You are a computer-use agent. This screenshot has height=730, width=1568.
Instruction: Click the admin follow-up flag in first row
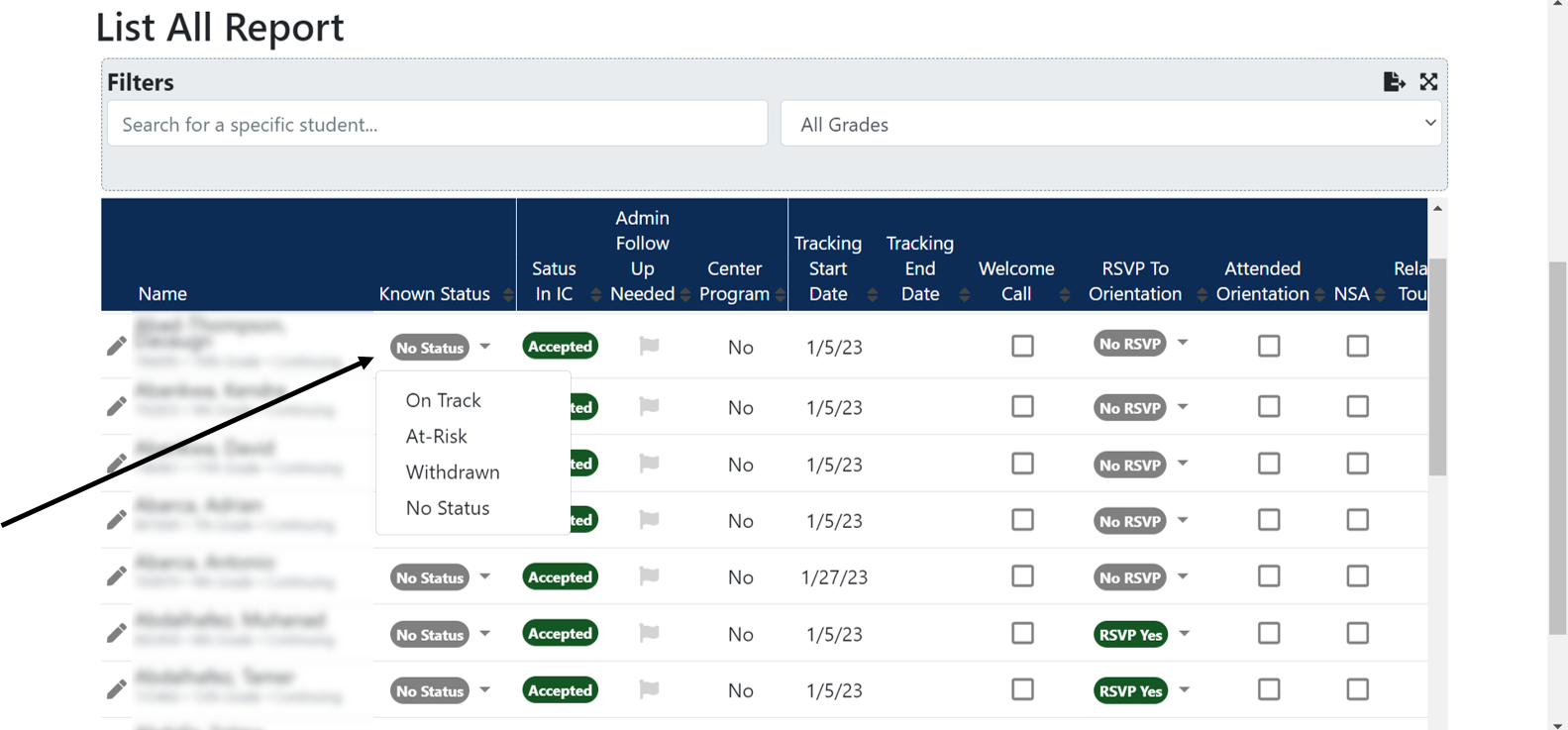649,346
